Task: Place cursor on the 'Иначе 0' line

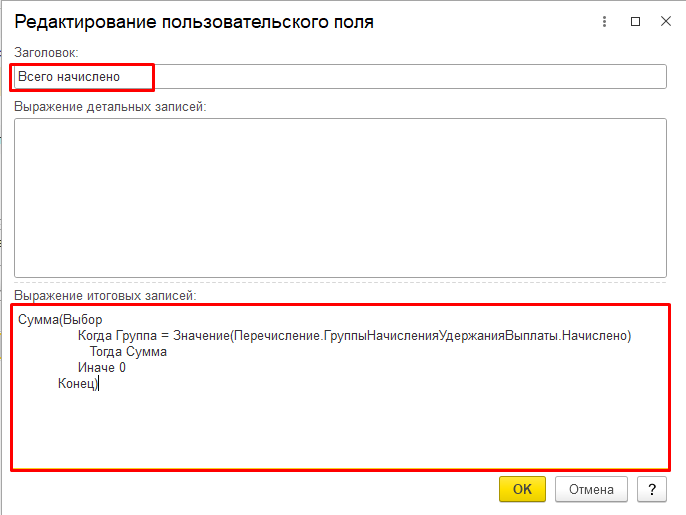Action: click(101, 368)
